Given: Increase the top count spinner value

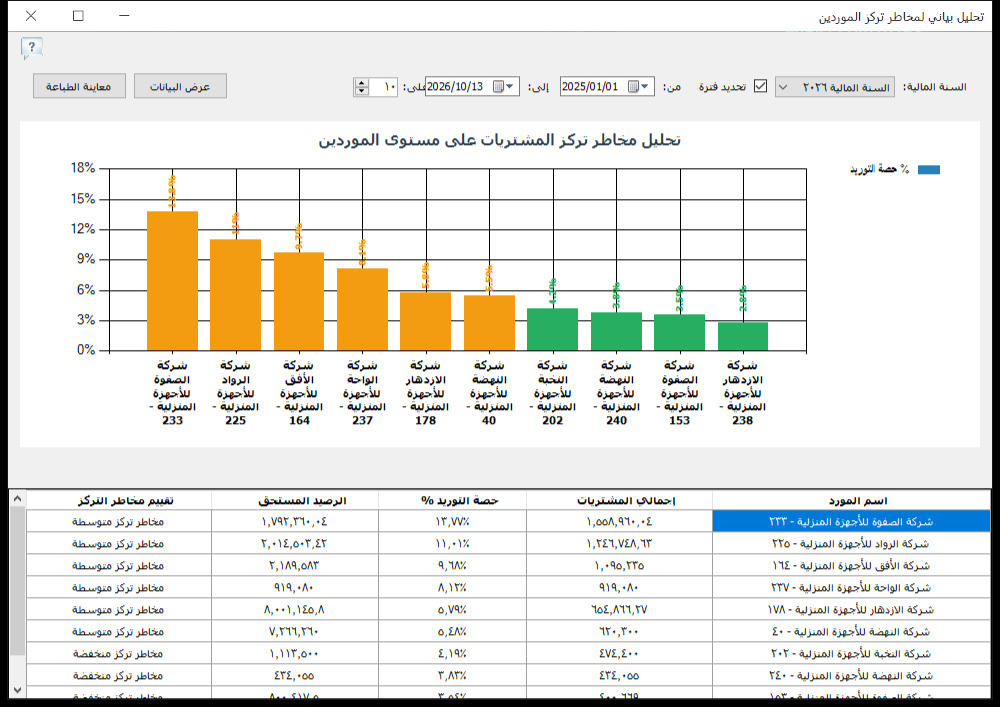Looking at the screenshot, I should click(x=362, y=82).
